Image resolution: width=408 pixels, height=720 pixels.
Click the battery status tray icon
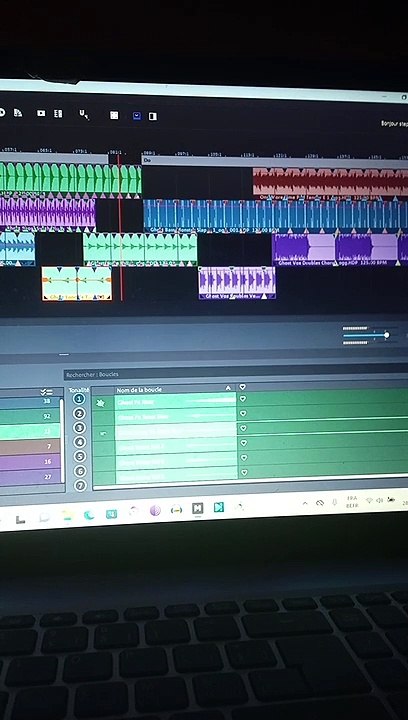391,499
